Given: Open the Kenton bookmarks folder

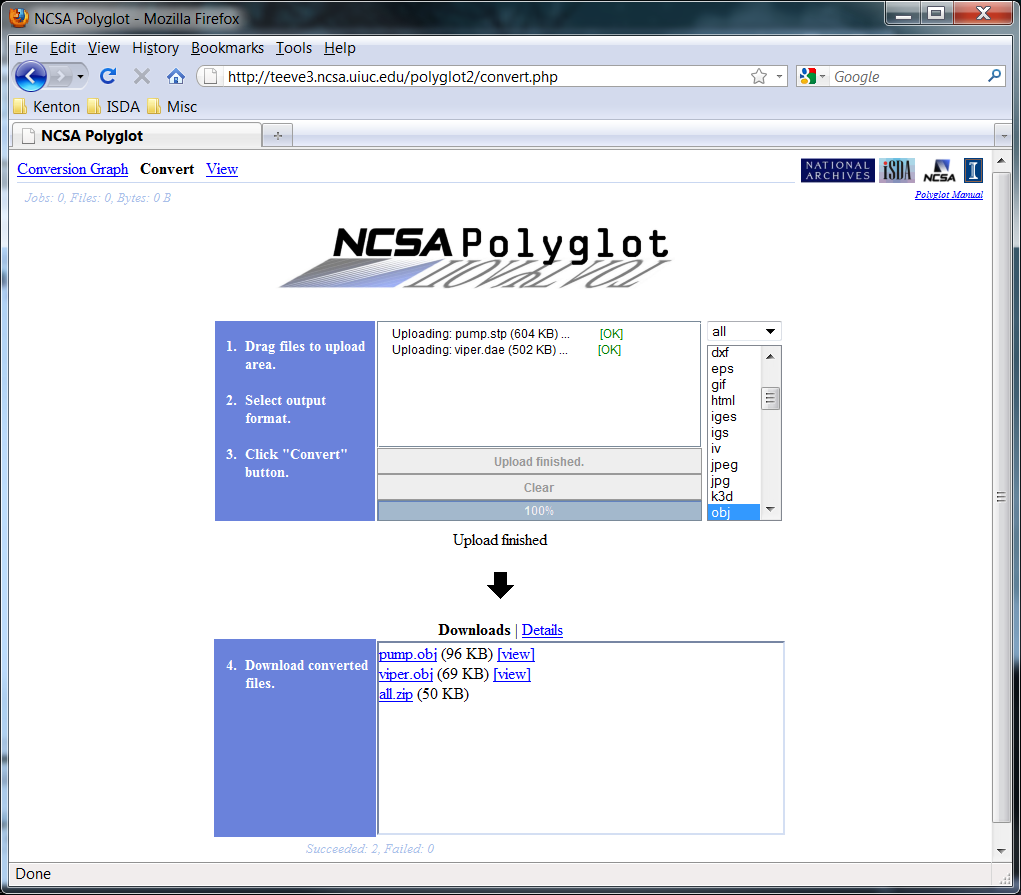Looking at the screenshot, I should (x=47, y=107).
